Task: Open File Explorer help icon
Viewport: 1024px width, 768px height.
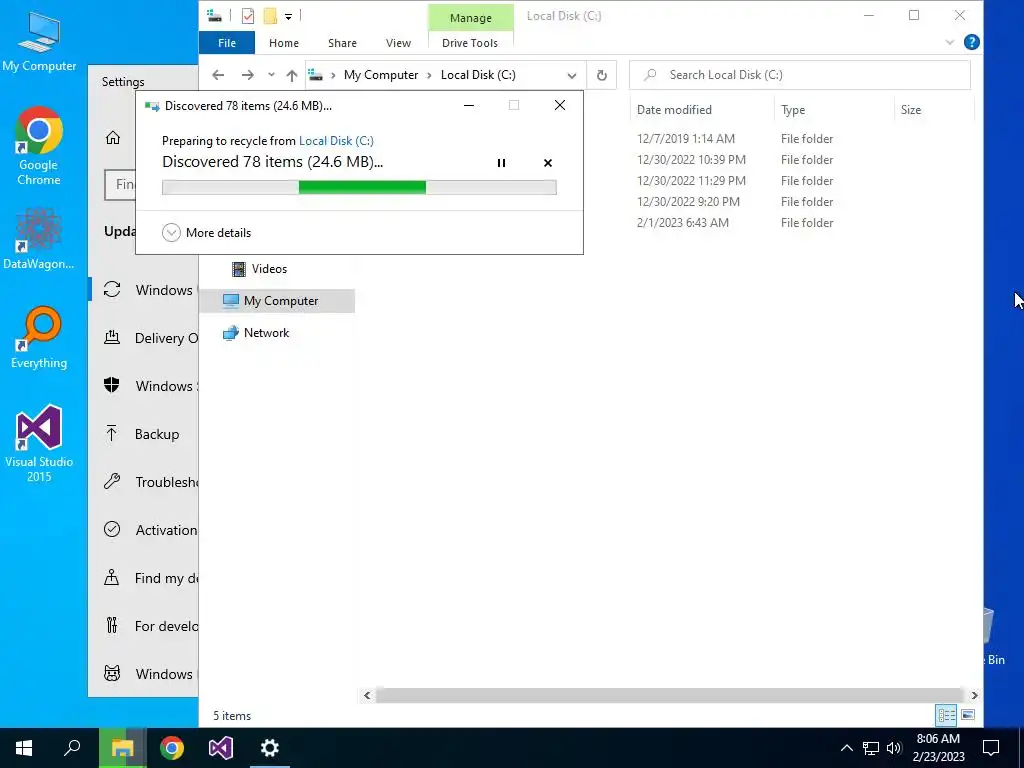Action: (x=972, y=42)
